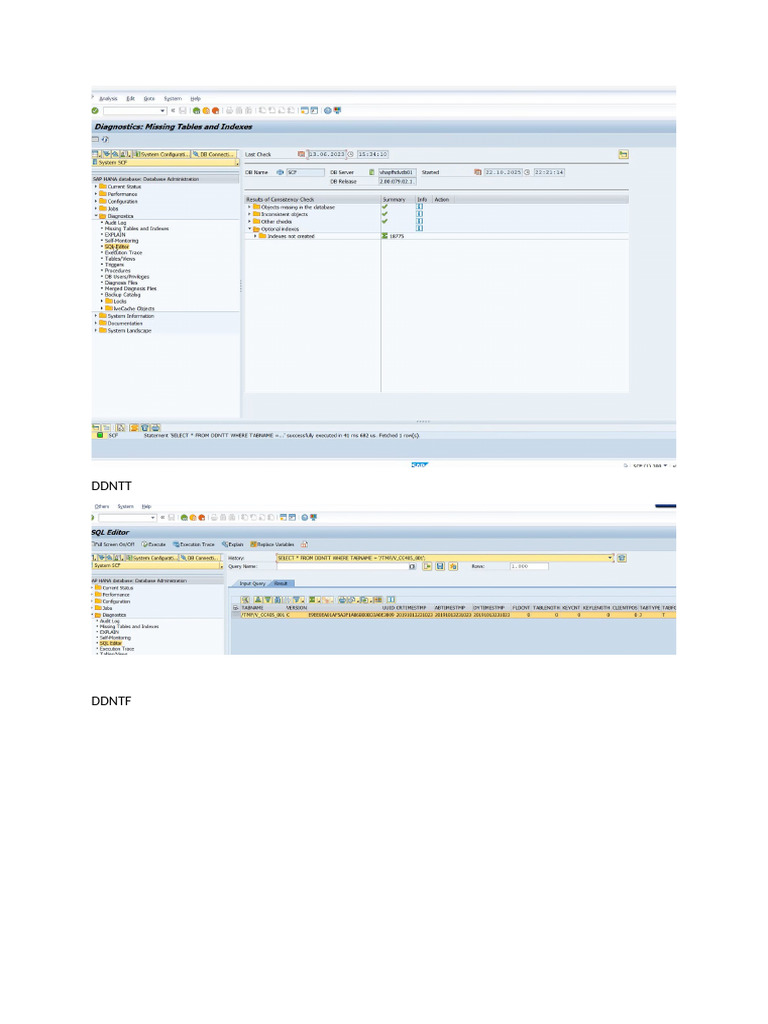
Task: Click Execution Trace button in SQL Editor toolbar
Action: pos(194,544)
